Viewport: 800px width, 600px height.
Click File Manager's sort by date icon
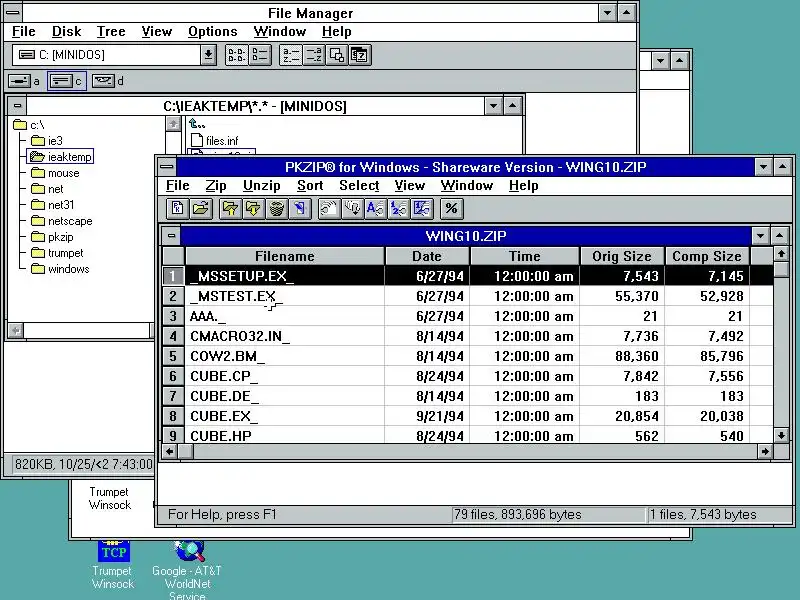click(x=360, y=55)
